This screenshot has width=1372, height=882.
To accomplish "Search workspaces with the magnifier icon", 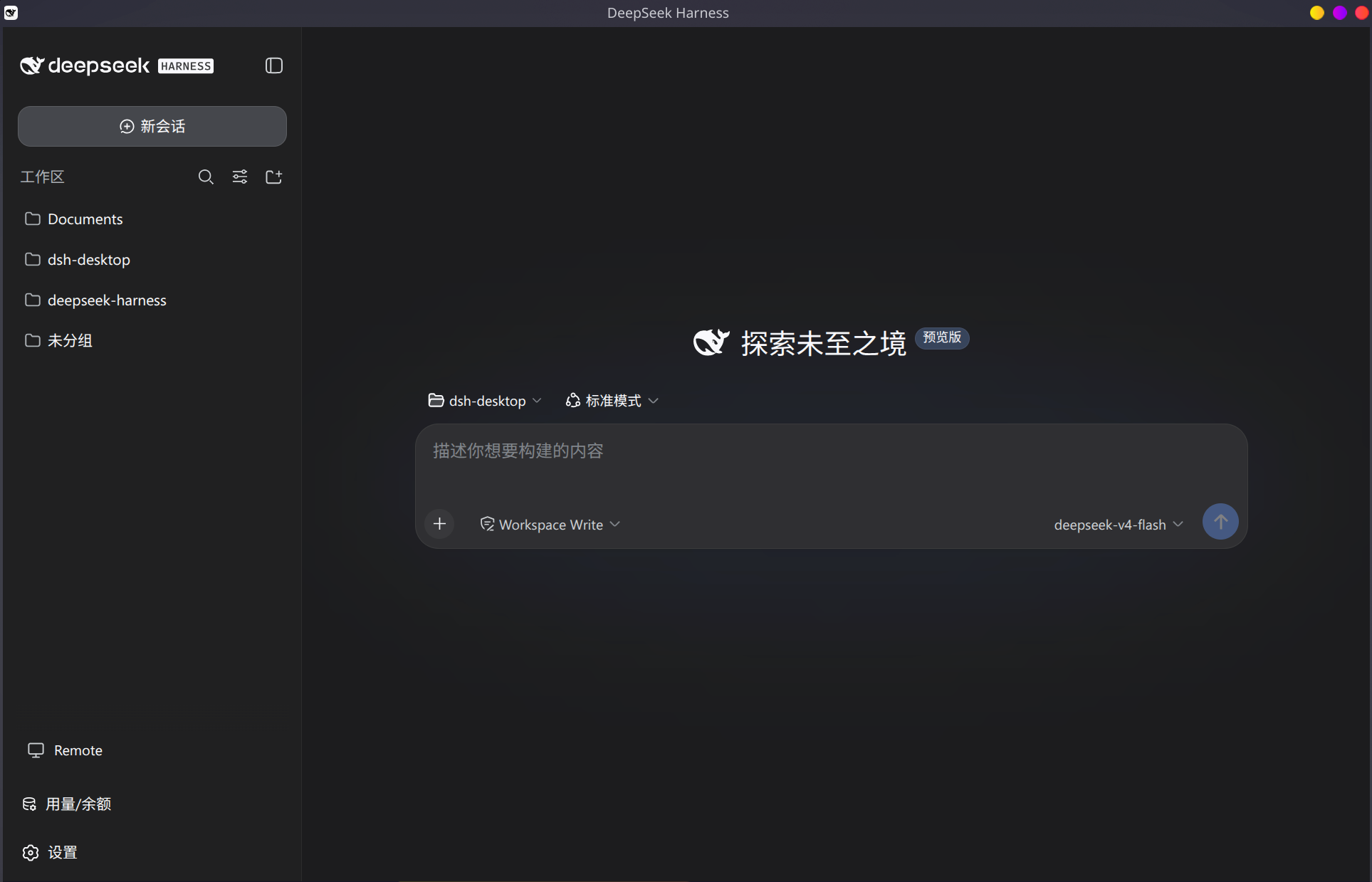I will (x=206, y=177).
